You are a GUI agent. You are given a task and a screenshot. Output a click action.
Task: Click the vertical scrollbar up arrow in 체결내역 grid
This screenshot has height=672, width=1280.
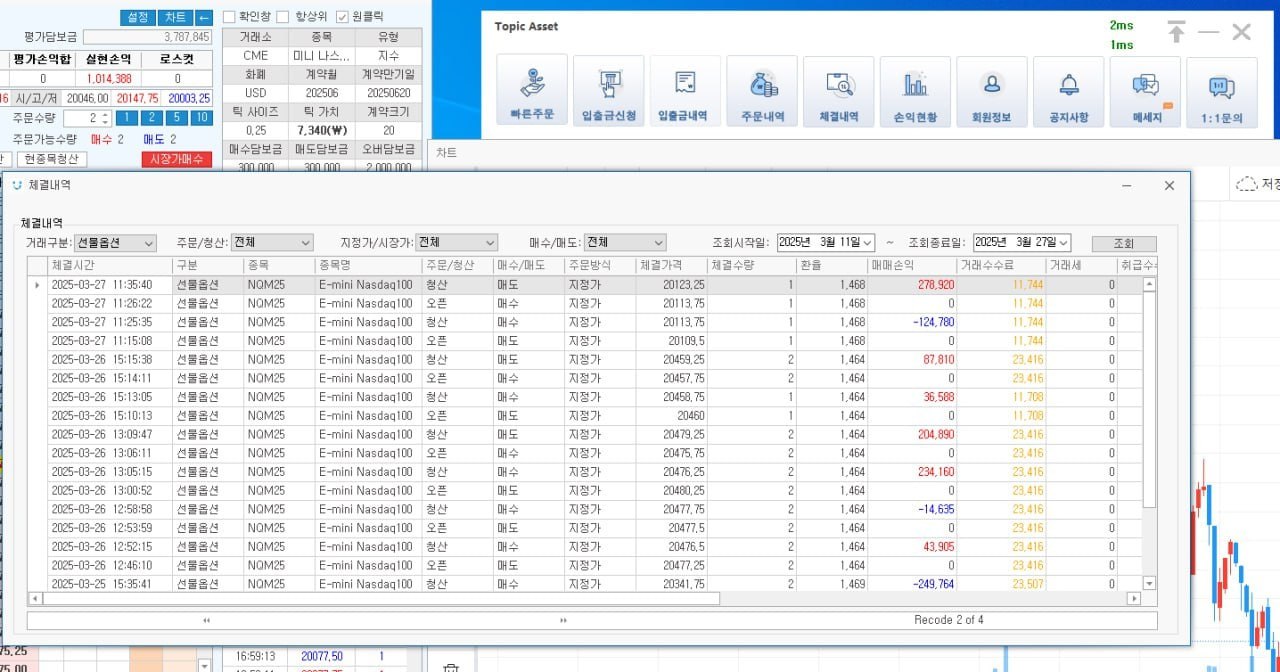click(1149, 284)
